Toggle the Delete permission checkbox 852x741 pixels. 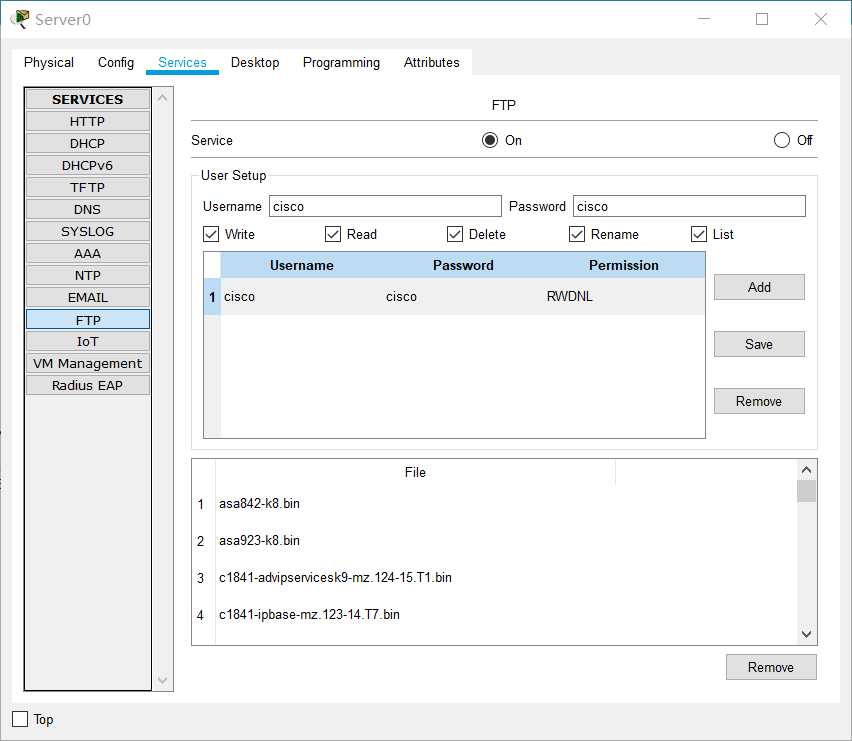[455, 234]
